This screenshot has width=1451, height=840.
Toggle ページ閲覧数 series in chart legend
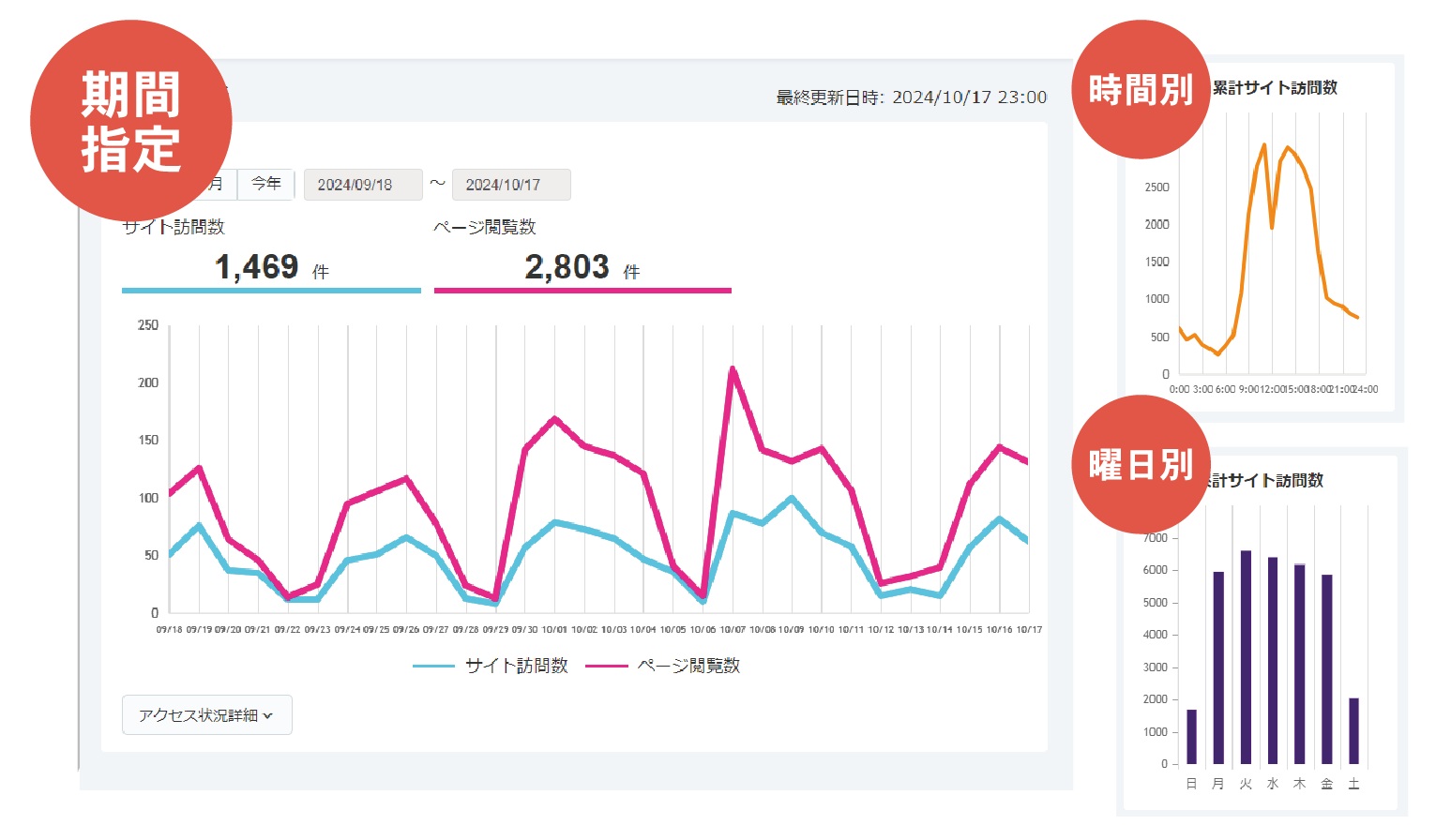[x=688, y=666]
